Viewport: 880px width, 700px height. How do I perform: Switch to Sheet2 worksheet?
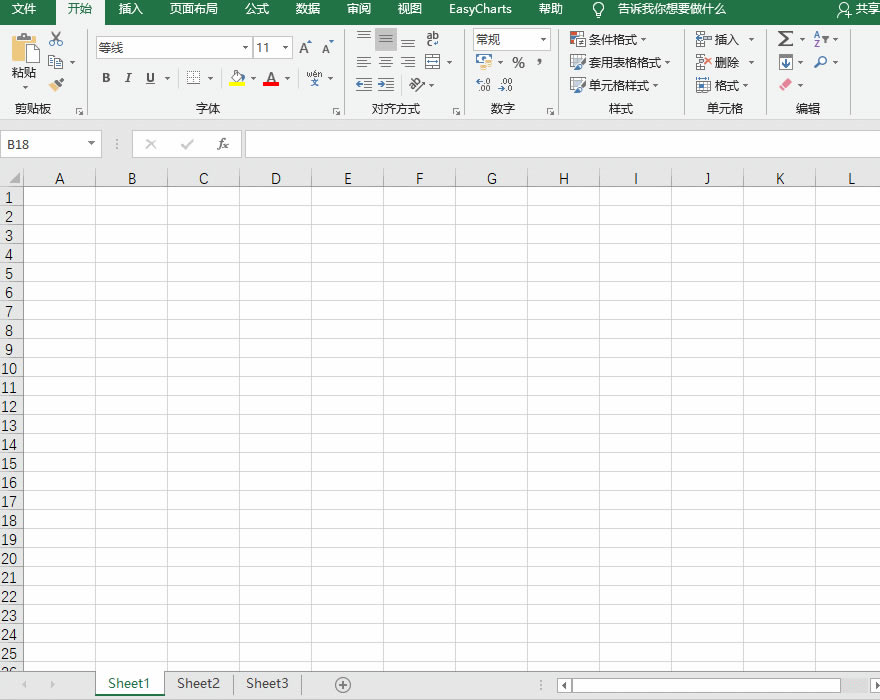197,683
